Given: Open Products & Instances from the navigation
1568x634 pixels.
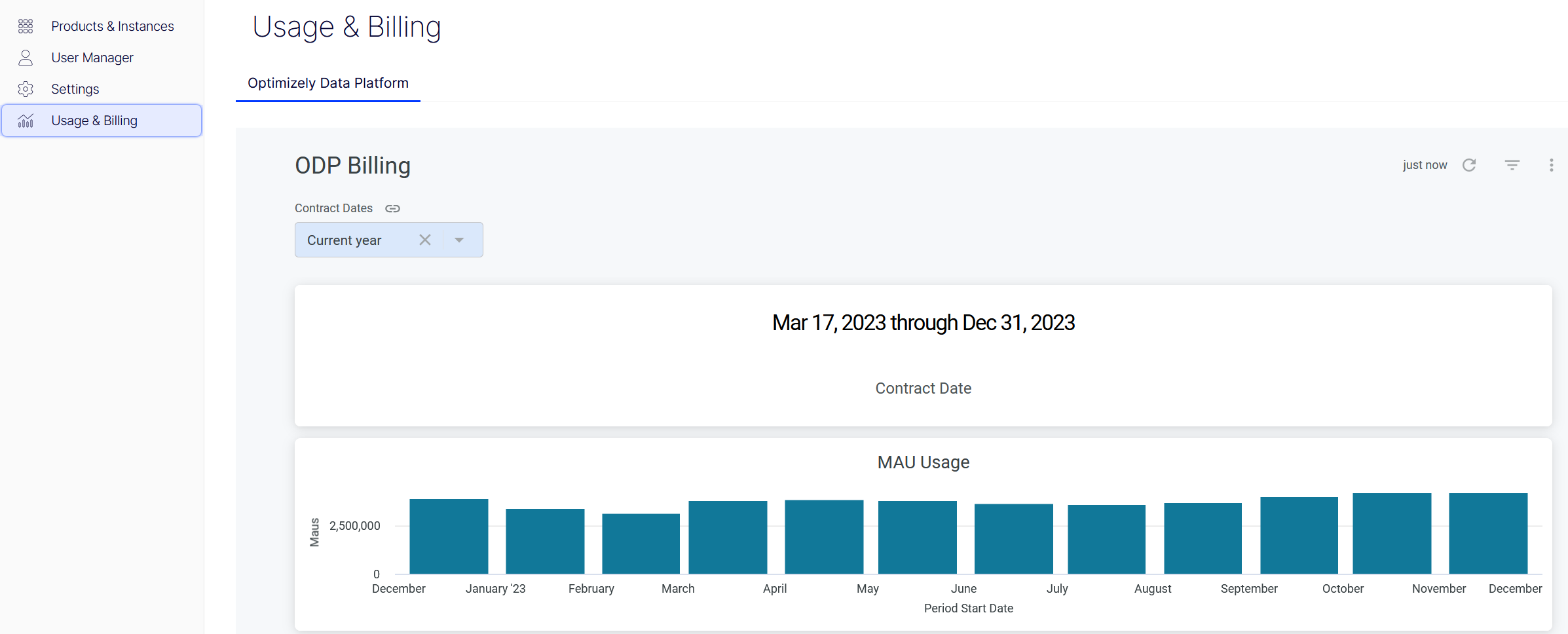Looking at the screenshot, I should coord(112,26).
